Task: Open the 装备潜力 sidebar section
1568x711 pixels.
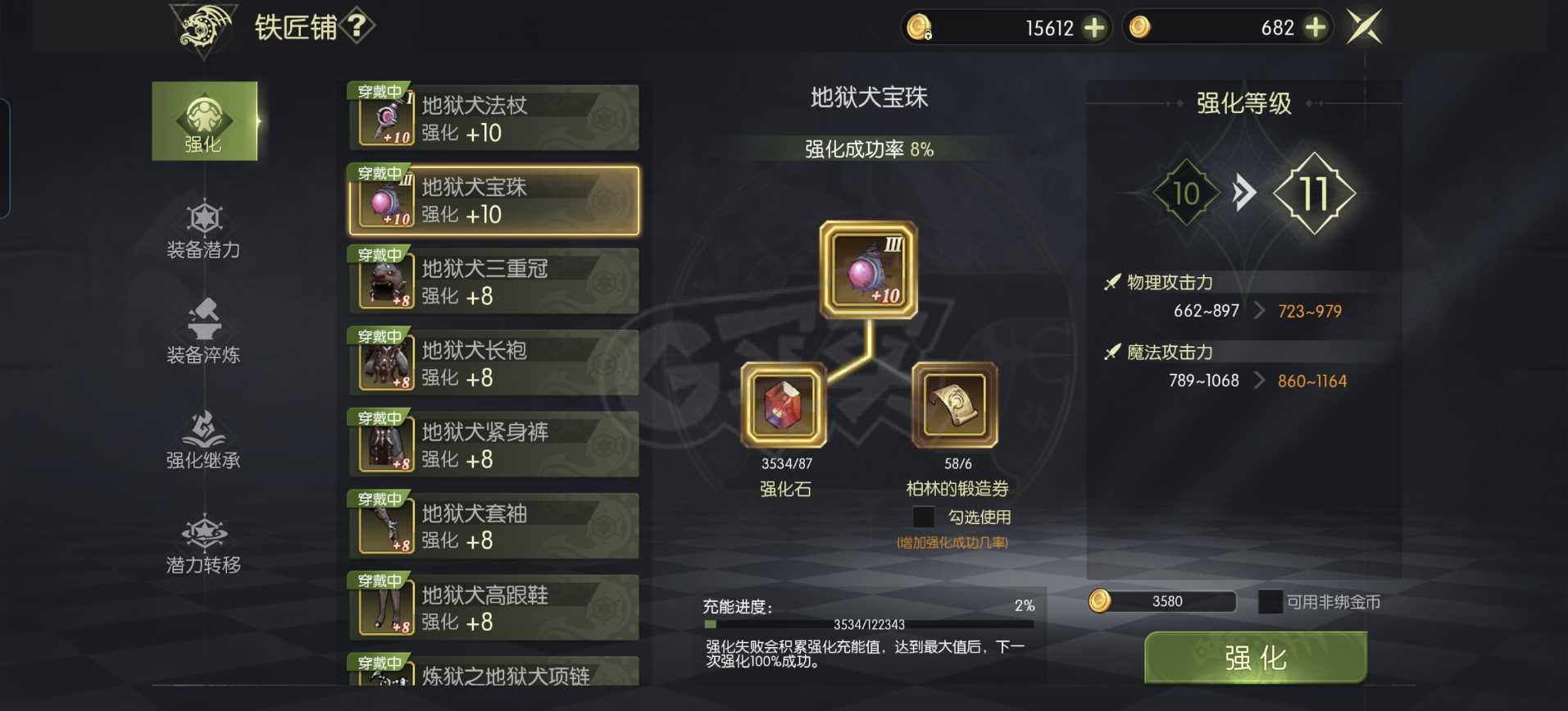Action: [203, 230]
